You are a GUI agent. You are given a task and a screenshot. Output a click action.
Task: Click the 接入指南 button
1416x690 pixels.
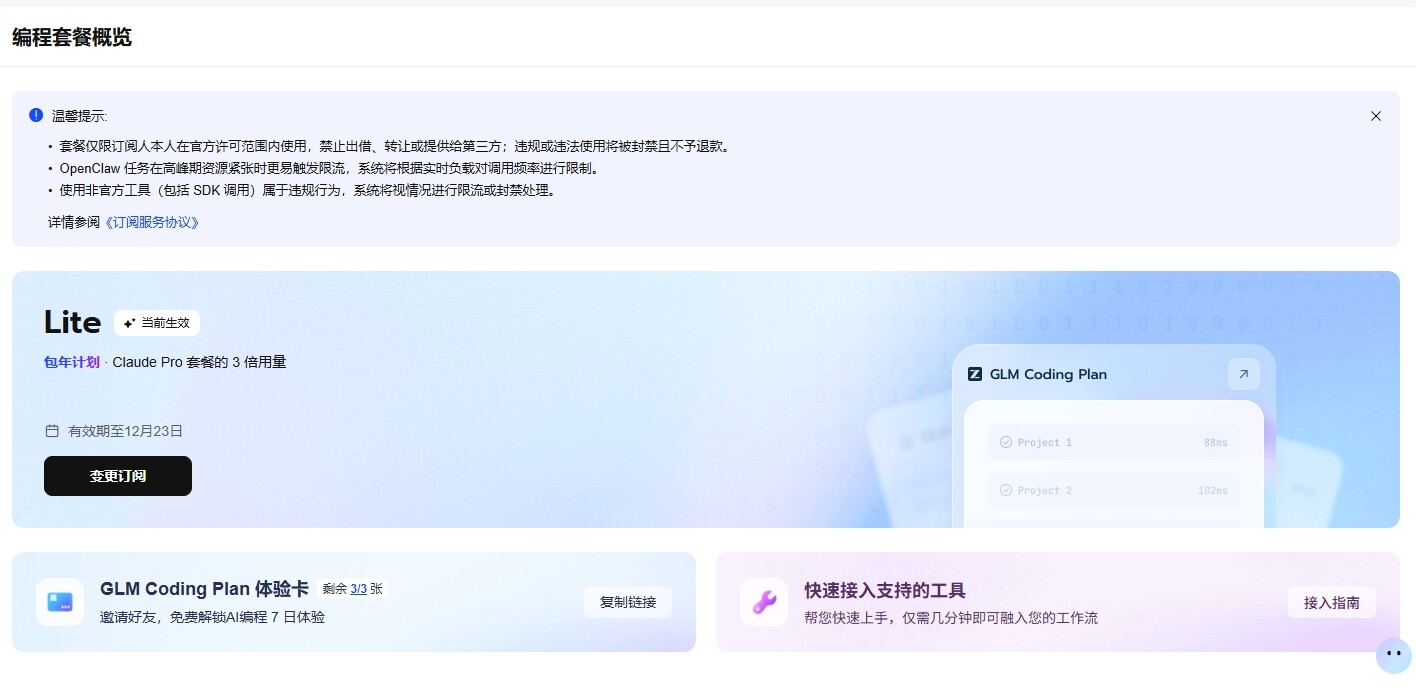coord(1331,602)
